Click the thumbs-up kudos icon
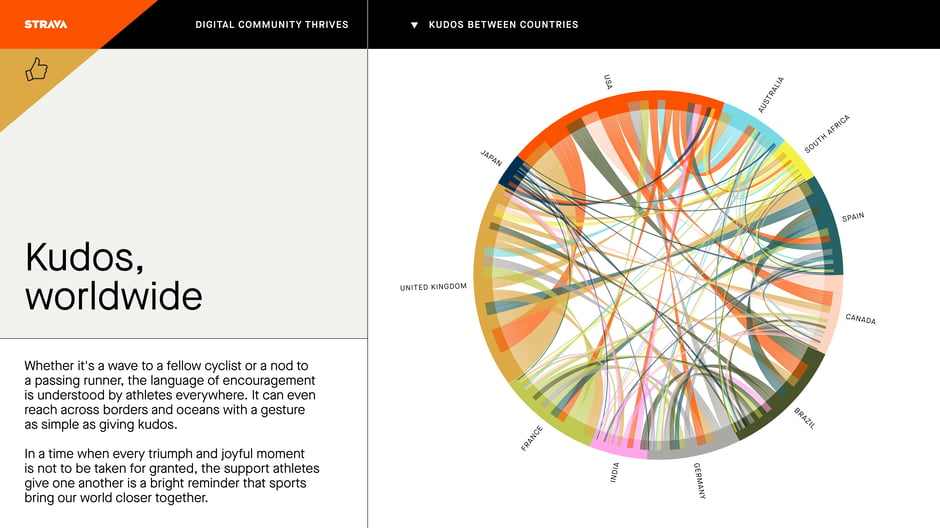This screenshot has height=528, width=940. tap(37, 69)
